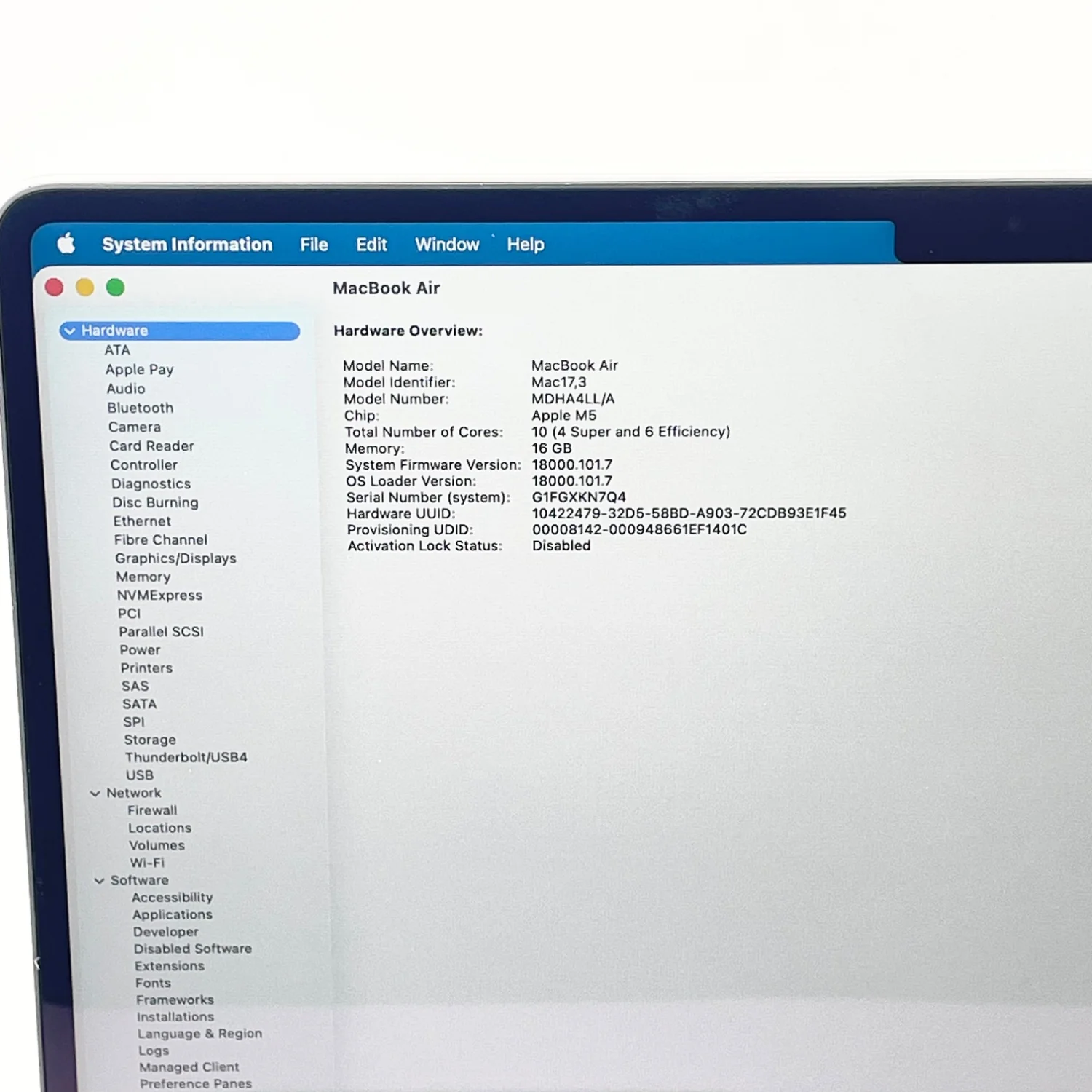
Task: Select Ethernet in the sidebar
Action: coord(142,521)
